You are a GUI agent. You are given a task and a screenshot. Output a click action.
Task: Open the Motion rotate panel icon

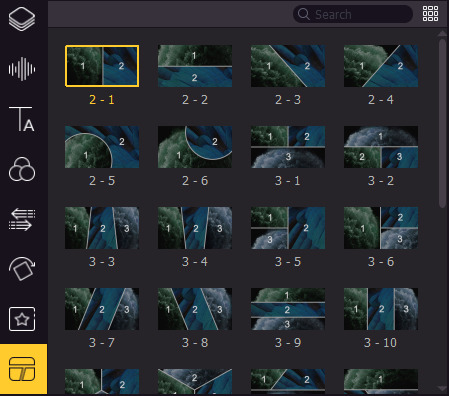[x=22, y=269]
